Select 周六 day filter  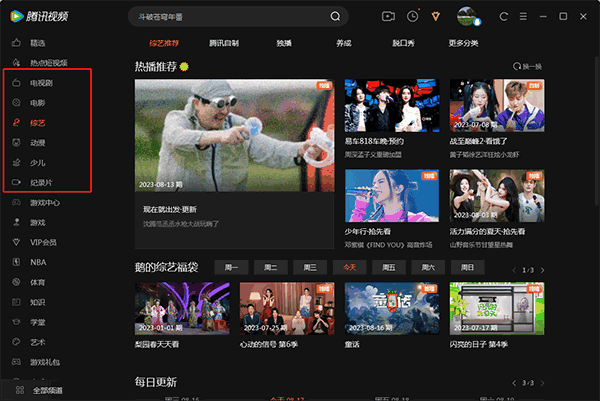pos(428,267)
